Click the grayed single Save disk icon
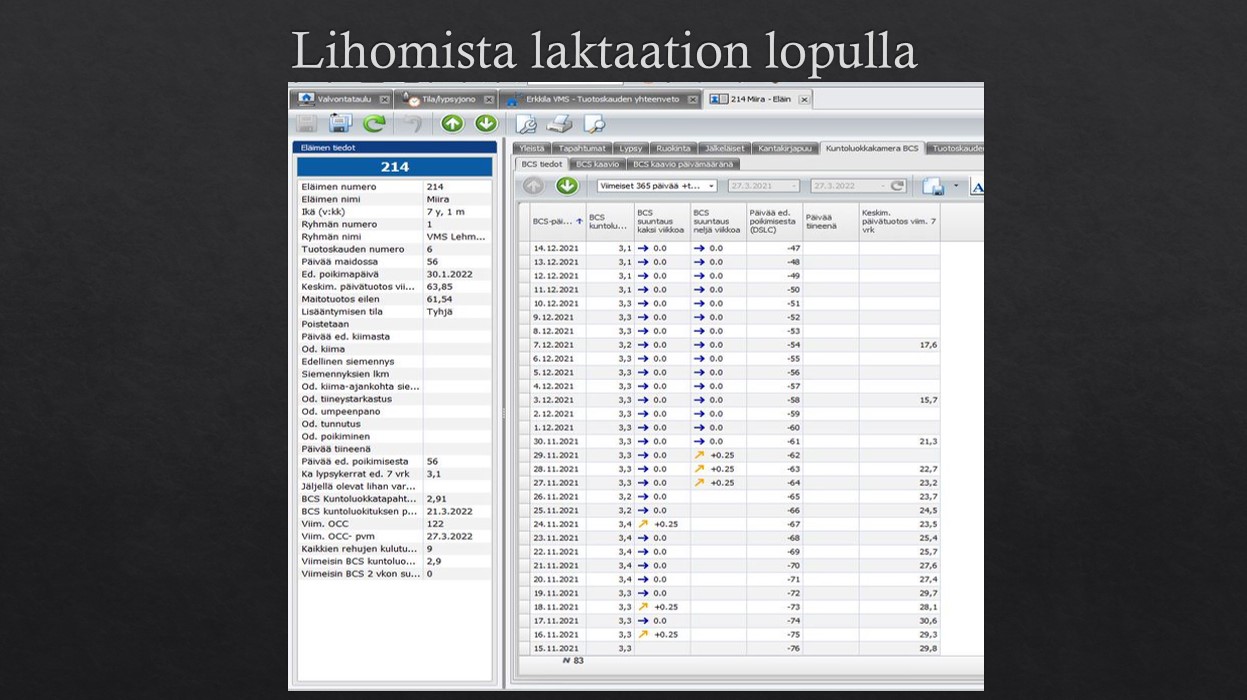The width and height of the screenshot is (1247, 700). [x=307, y=124]
